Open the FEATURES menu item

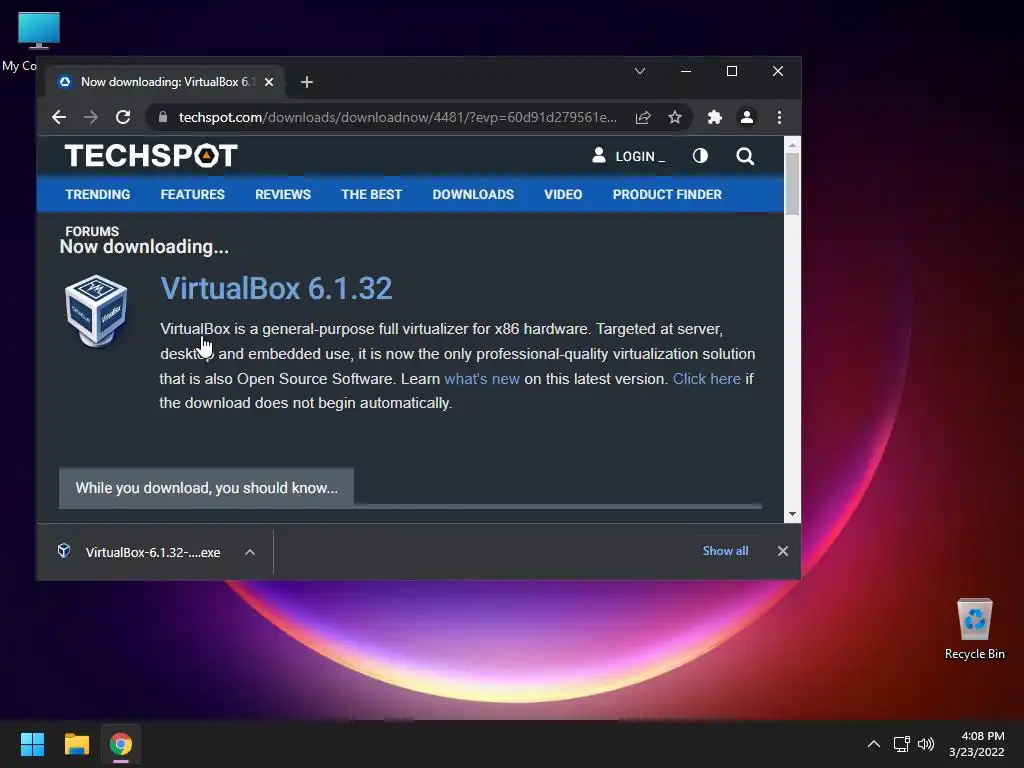point(193,195)
